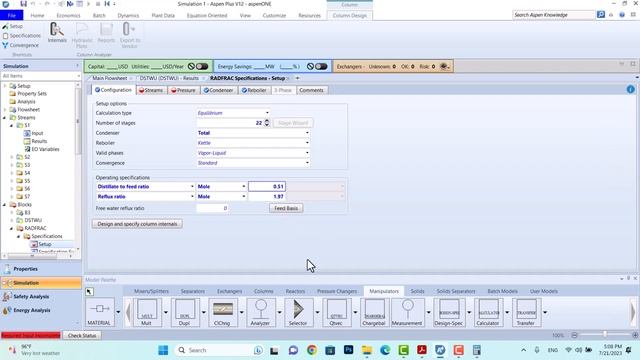Open Convergence shortcut in ribbon
Screen dimensions: 640x360
coord(20,45)
